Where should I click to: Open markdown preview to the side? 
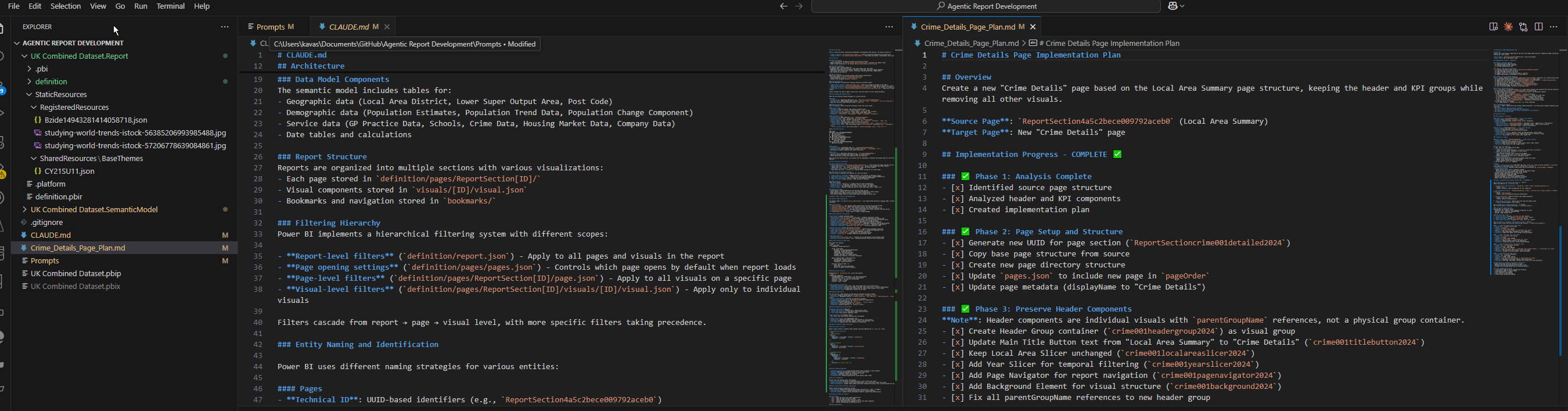click(1493, 27)
